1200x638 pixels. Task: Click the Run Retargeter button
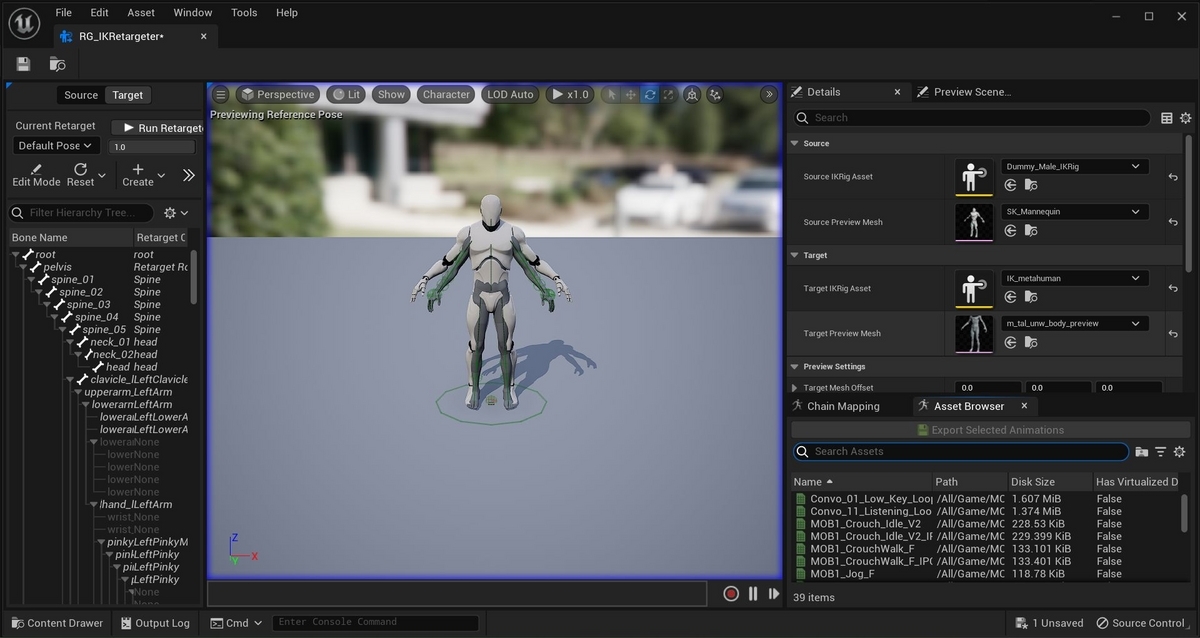(157, 128)
